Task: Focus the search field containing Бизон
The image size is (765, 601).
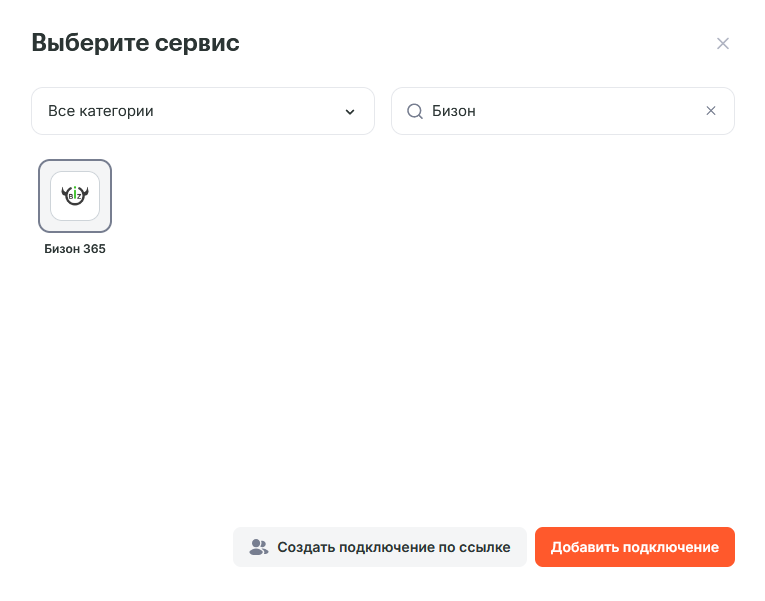Action: pos(560,111)
